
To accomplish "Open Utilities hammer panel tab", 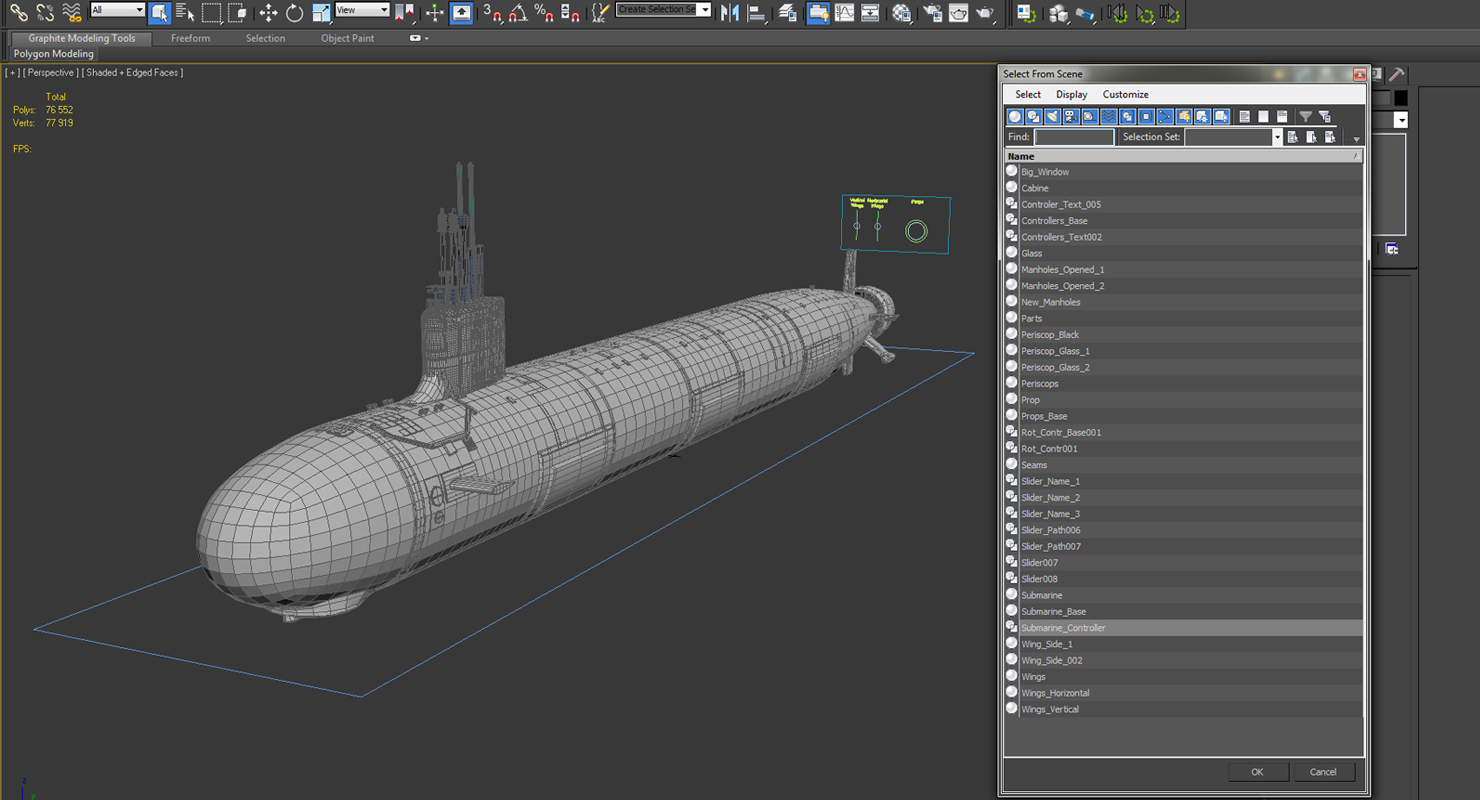I will [x=1396, y=74].
